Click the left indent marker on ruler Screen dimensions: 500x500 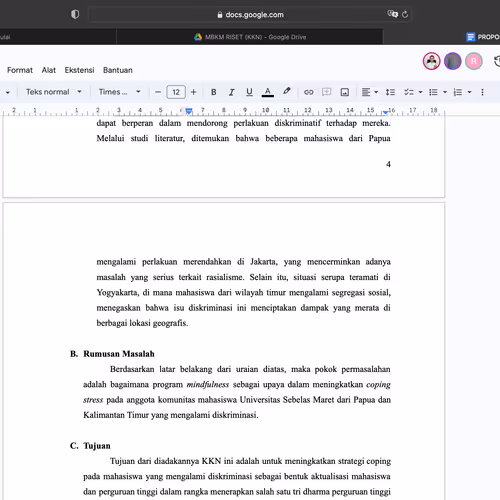189,111
